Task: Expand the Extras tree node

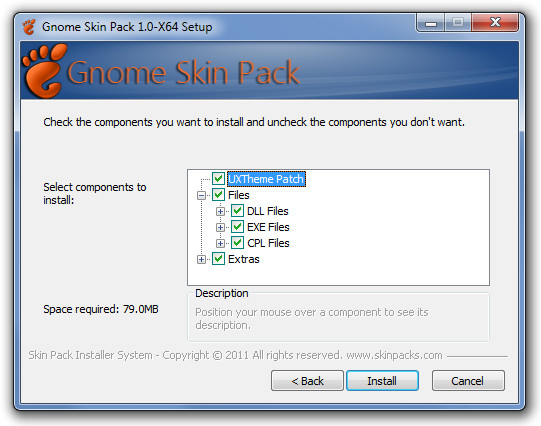Action: click(201, 259)
